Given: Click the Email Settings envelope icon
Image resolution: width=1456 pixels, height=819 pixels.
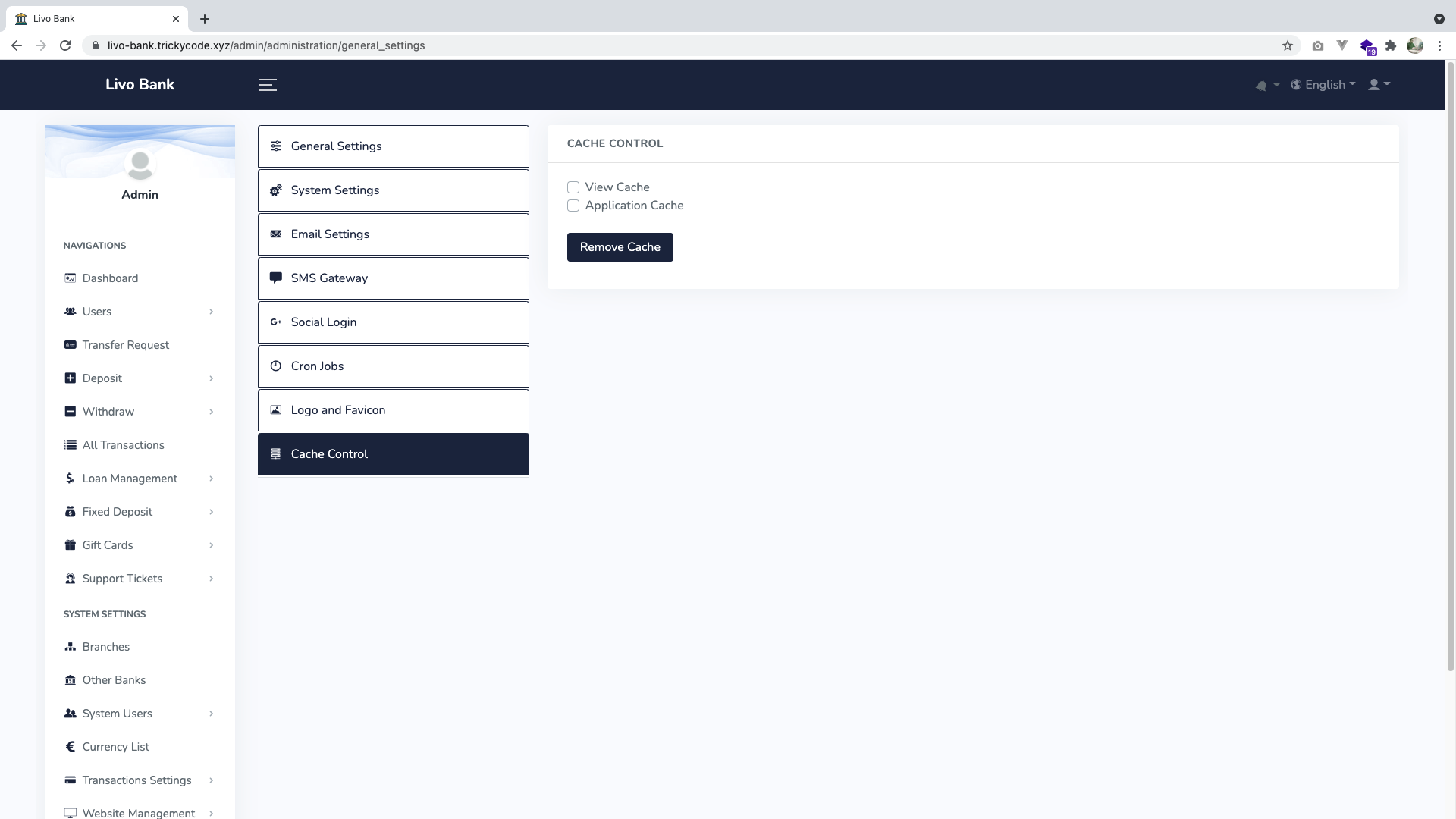Looking at the screenshot, I should (276, 234).
